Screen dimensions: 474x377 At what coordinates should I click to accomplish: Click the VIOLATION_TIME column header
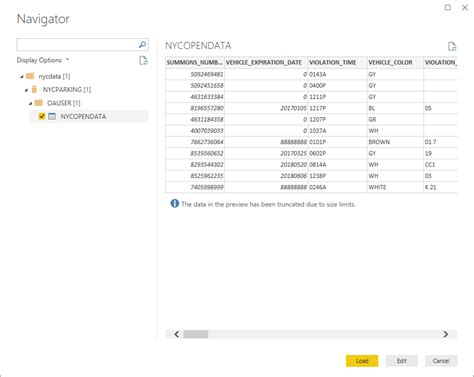pos(338,62)
